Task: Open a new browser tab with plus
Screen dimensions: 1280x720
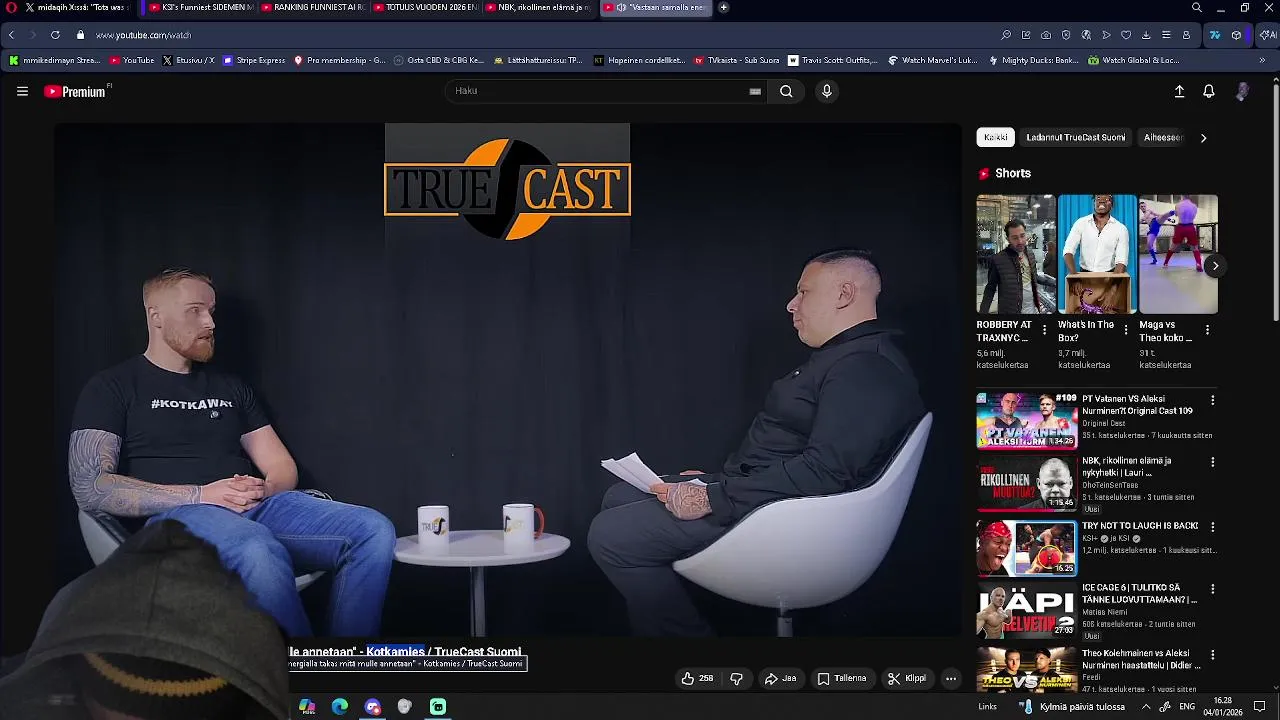Action: (x=723, y=7)
